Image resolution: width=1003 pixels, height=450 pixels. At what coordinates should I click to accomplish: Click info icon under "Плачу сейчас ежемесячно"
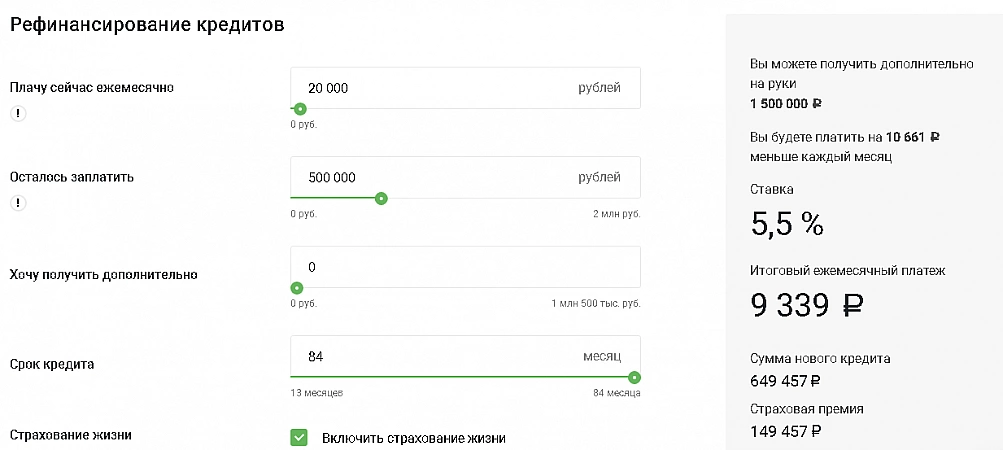coord(17,113)
